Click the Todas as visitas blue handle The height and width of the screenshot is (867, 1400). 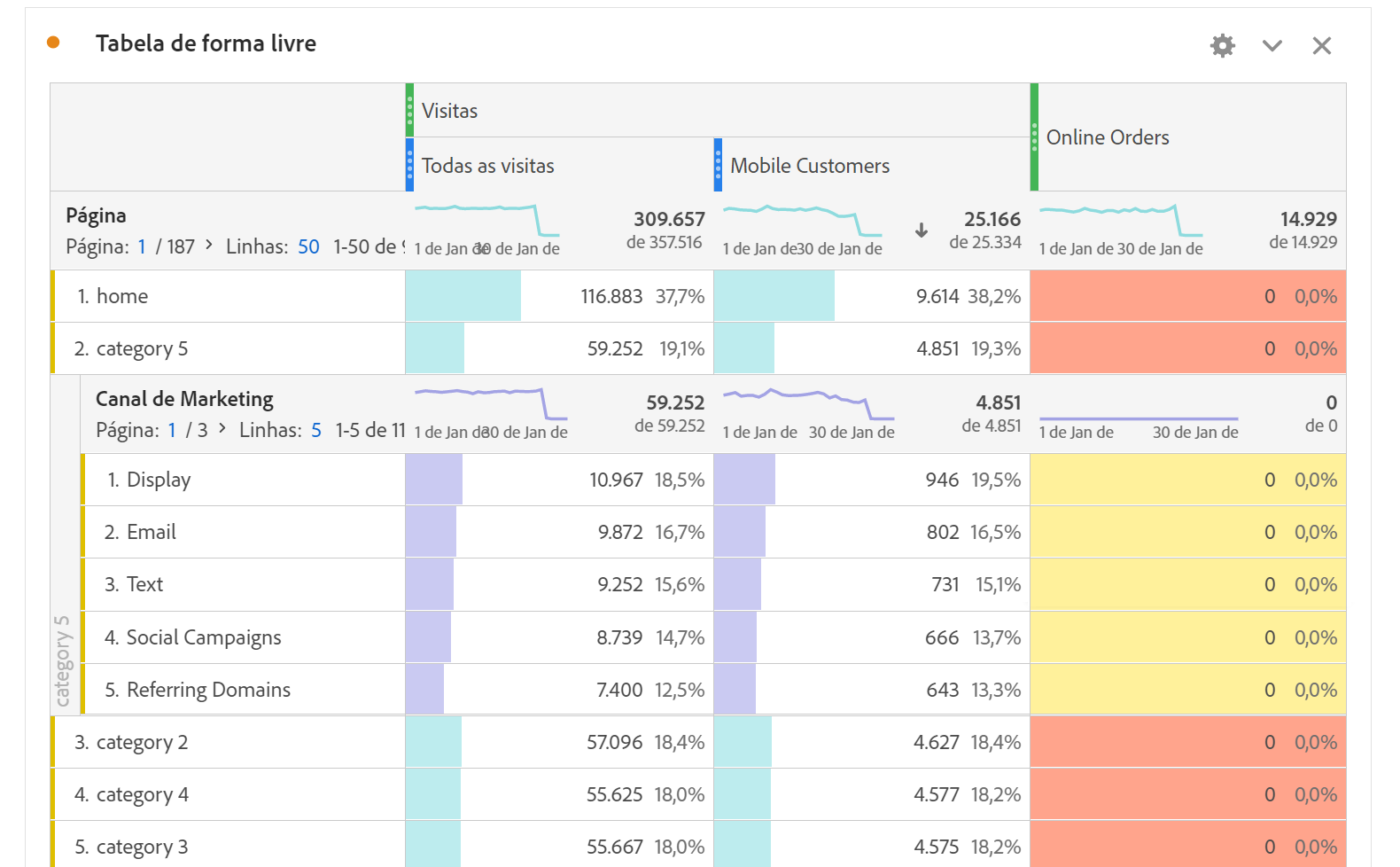pos(409,165)
